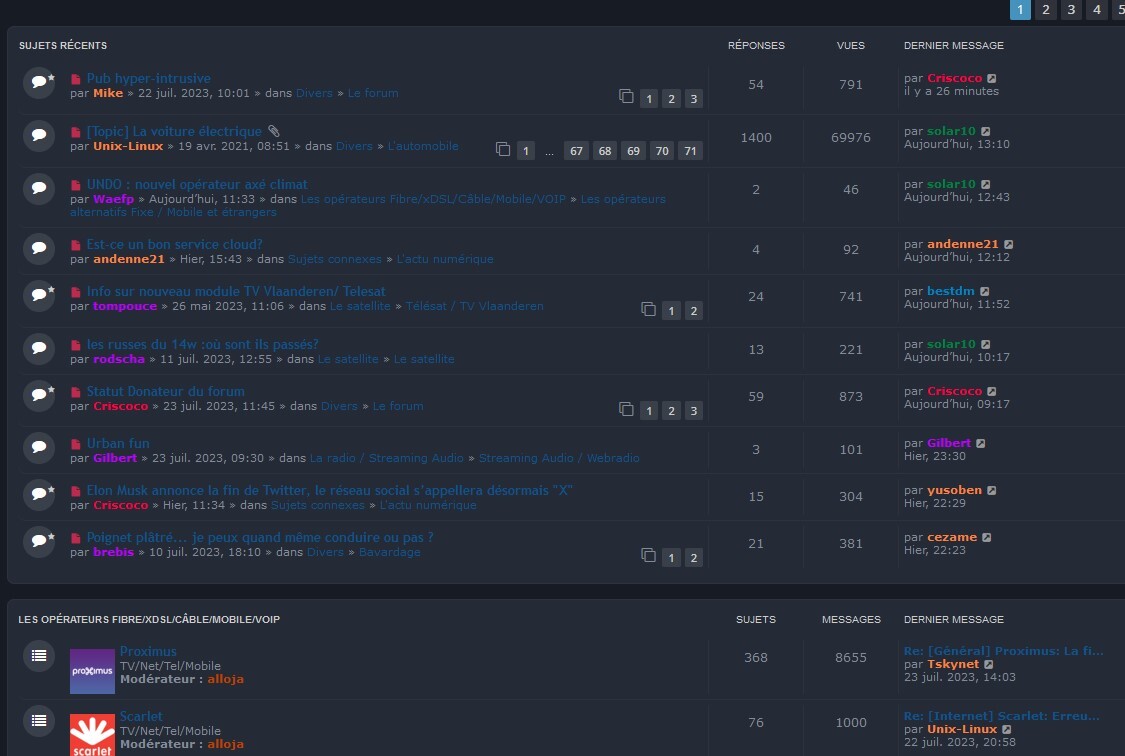Click Proximus forum logo thumbnail
The height and width of the screenshot is (756, 1125).
(x=92, y=671)
